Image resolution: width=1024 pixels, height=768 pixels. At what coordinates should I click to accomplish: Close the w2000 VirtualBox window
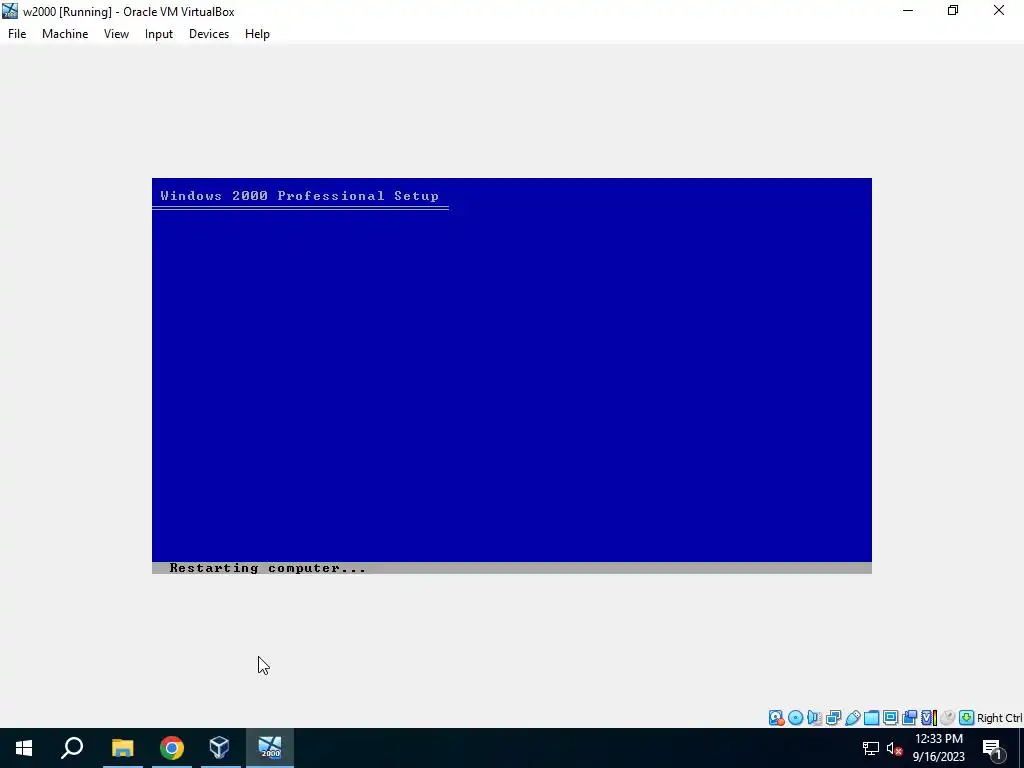click(x=999, y=10)
